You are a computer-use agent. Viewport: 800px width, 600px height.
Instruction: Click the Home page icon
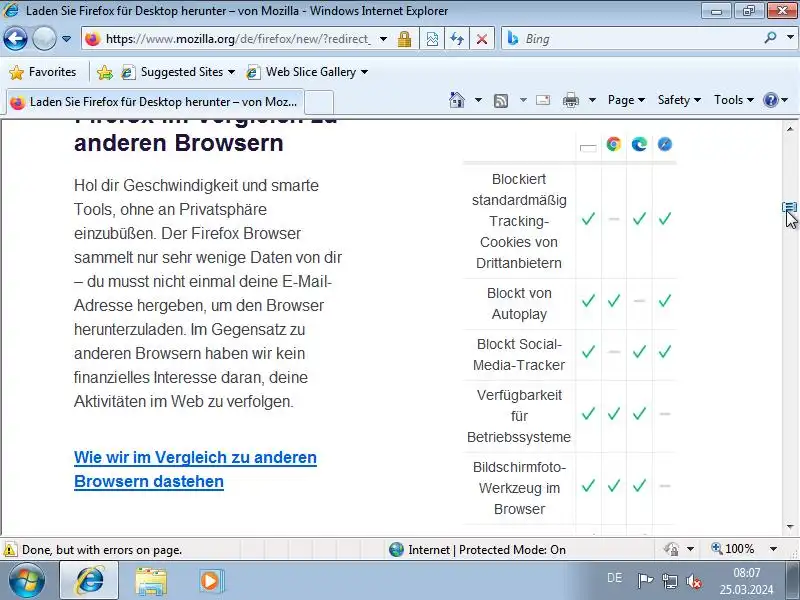457,100
